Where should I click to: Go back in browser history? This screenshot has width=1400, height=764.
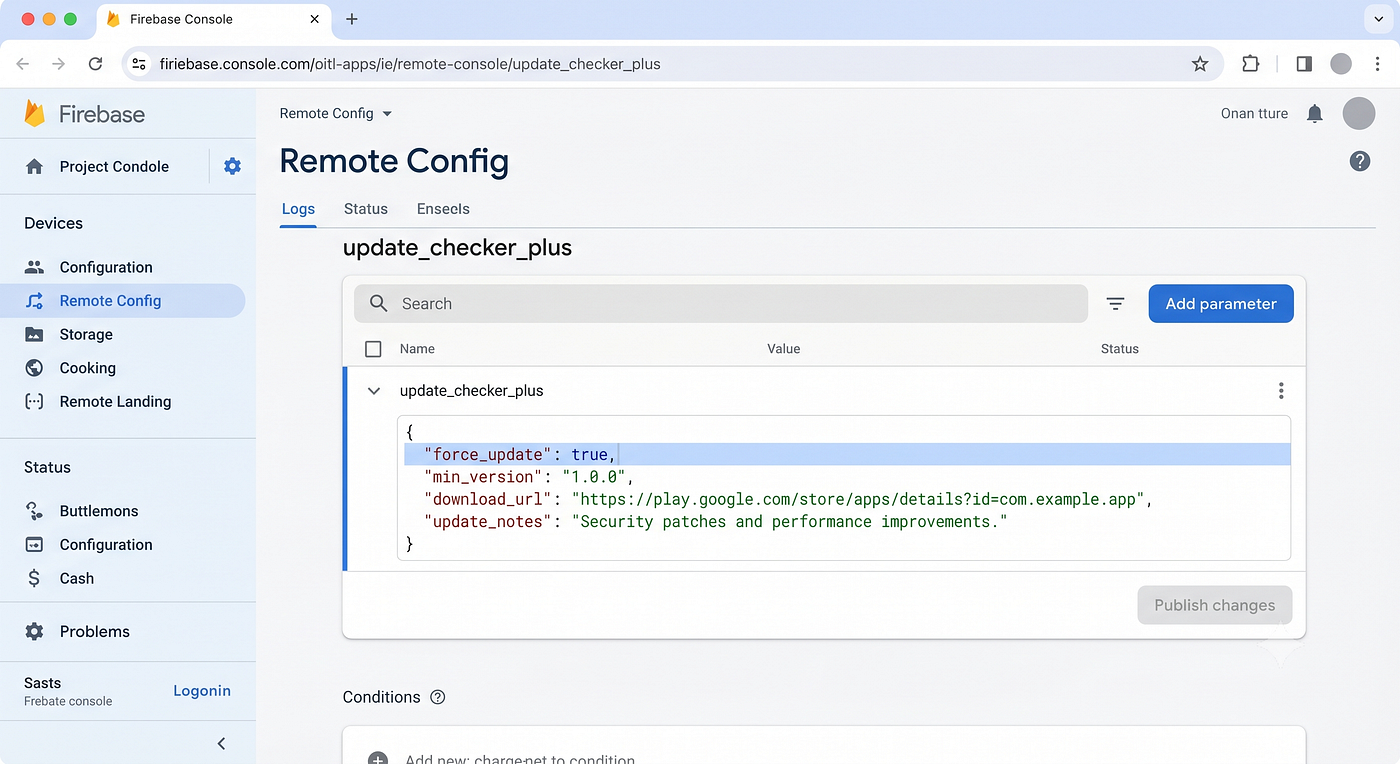click(x=23, y=64)
